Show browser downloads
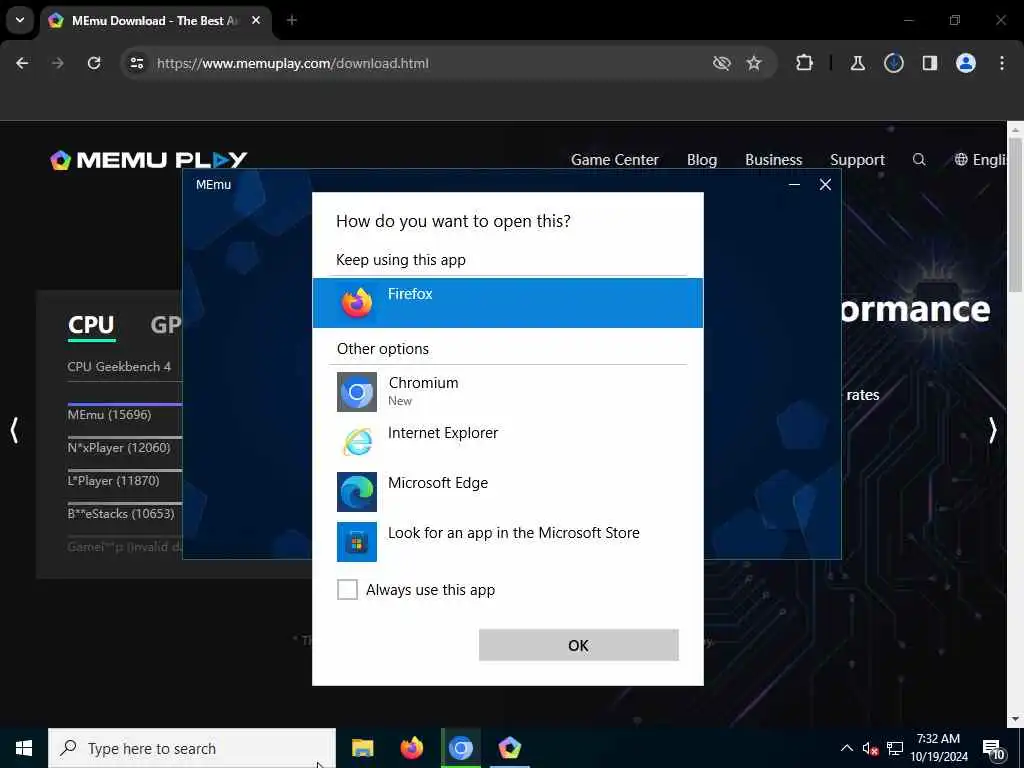1024x768 pixels. click(x=893, y=63)
